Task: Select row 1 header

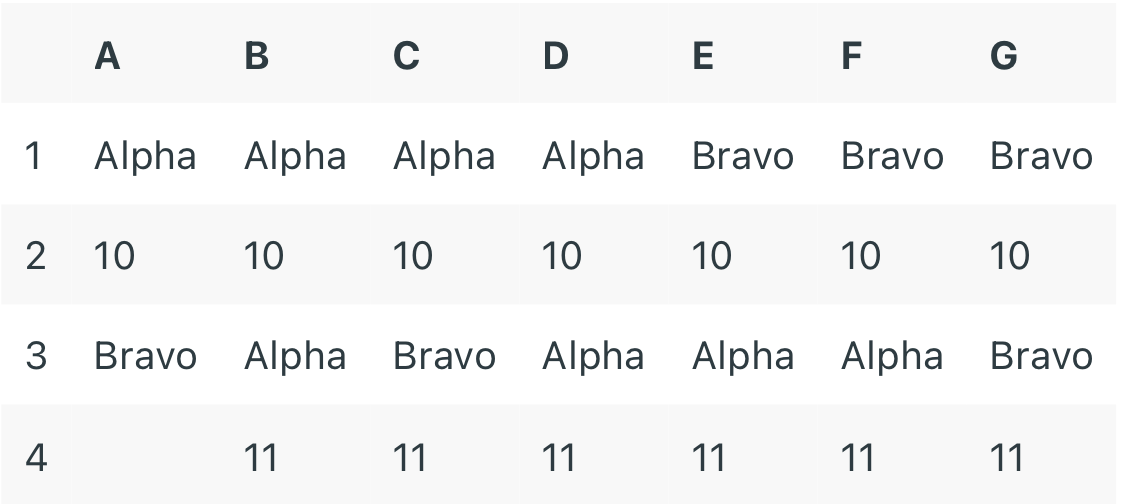Action: [x=34, y=156]
